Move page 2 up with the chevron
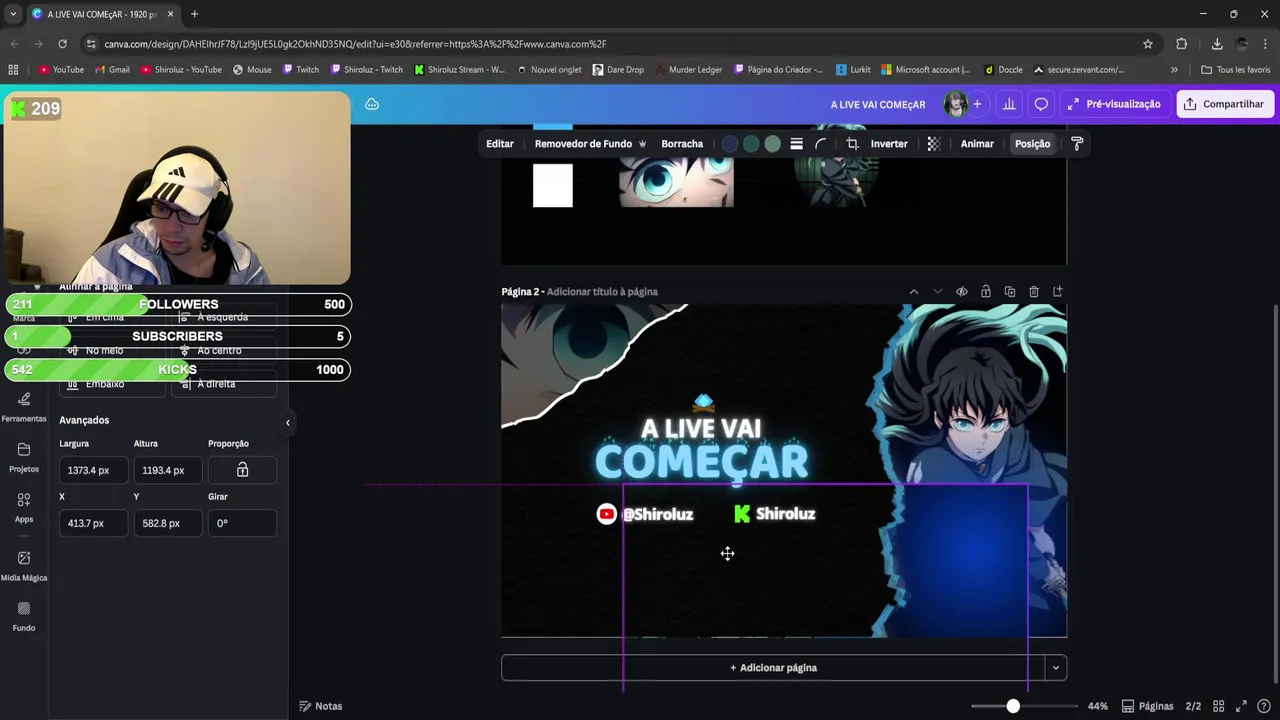Screen dimensions: 1280x720 (914, 292)
